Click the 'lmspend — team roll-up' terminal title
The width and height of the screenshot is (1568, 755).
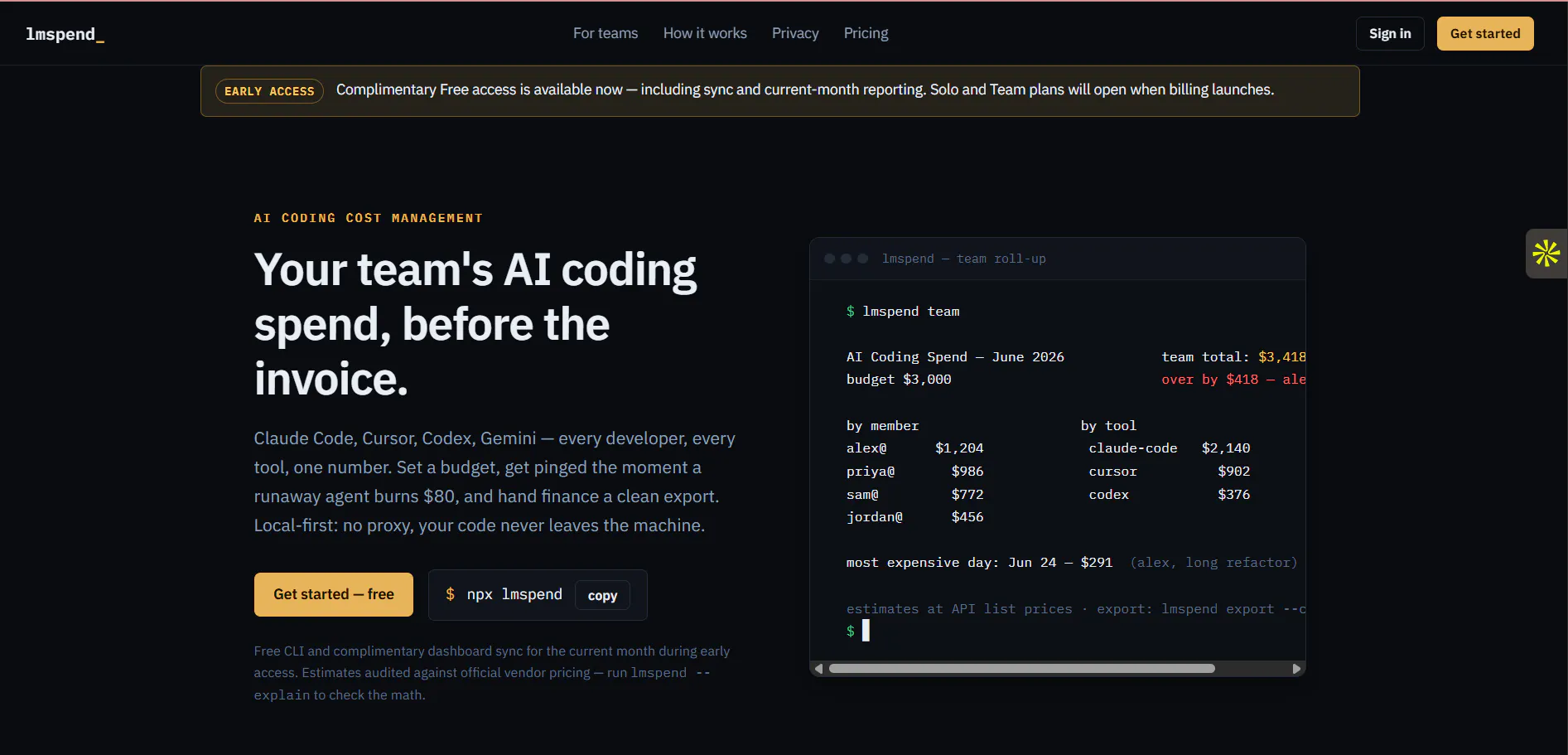(964, 259)
